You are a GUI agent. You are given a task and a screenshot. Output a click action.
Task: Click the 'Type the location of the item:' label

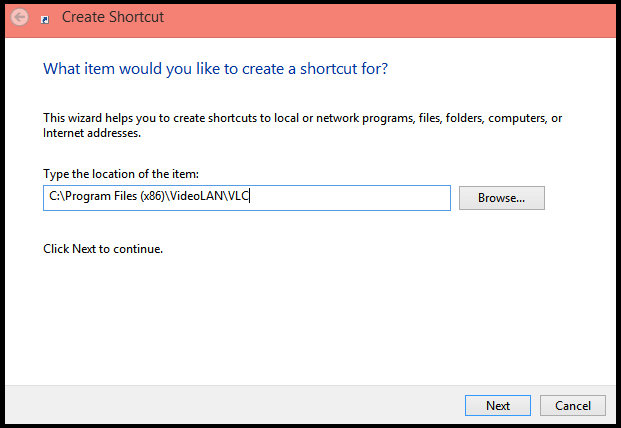coord(121,174)
